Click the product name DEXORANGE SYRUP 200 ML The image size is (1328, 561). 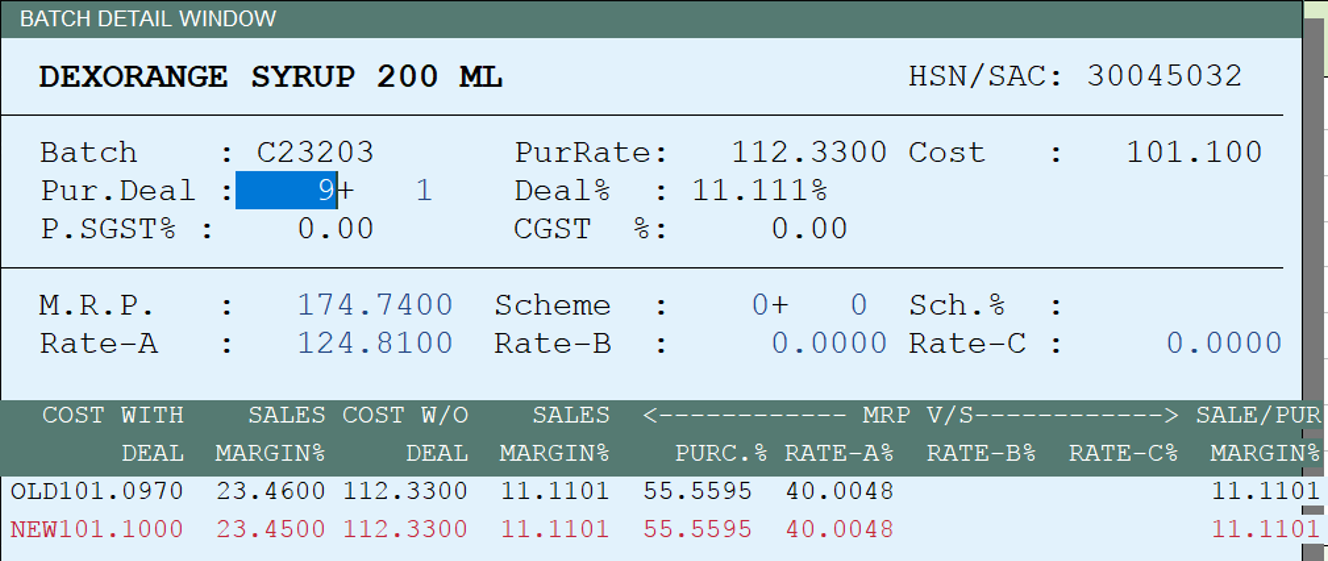click(x=270, y=77)
